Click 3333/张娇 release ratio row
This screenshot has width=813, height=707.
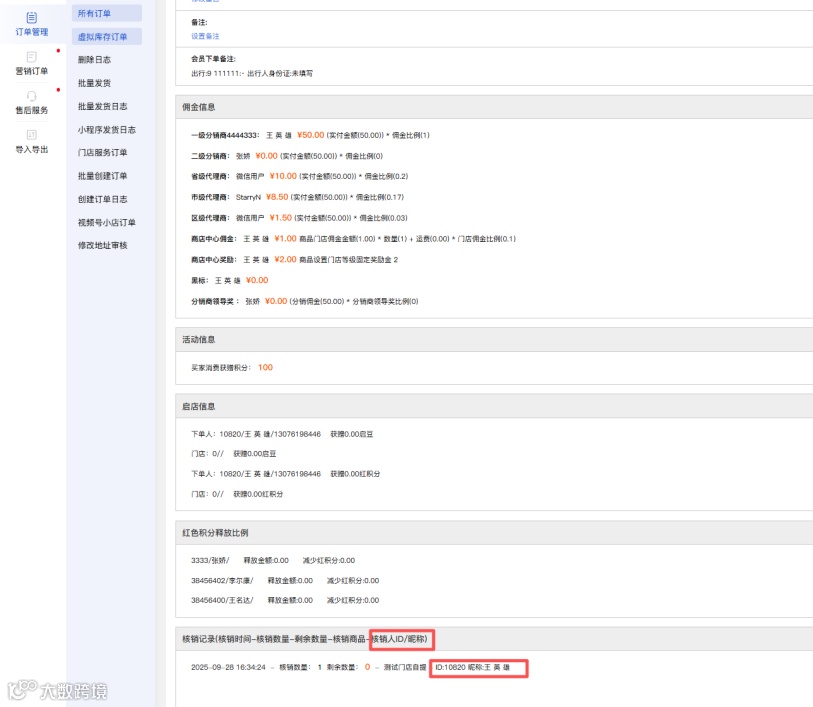[273, 560]
